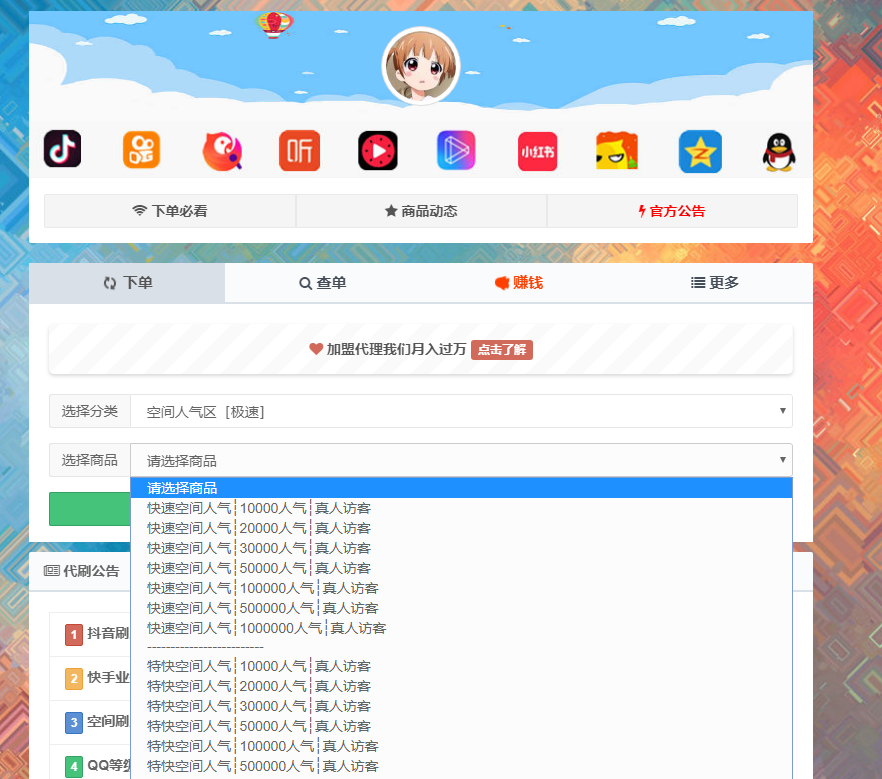Switch to the 赚钱 tab
Screen dimensions: 882x779
click(519, 283)
